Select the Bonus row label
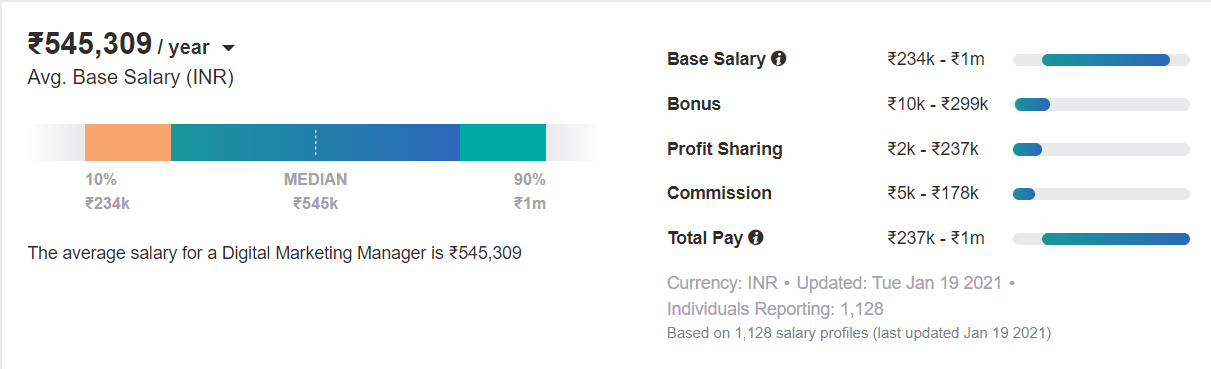The height and width of the screenshot is (369, 1211). (x=694, y=104)
